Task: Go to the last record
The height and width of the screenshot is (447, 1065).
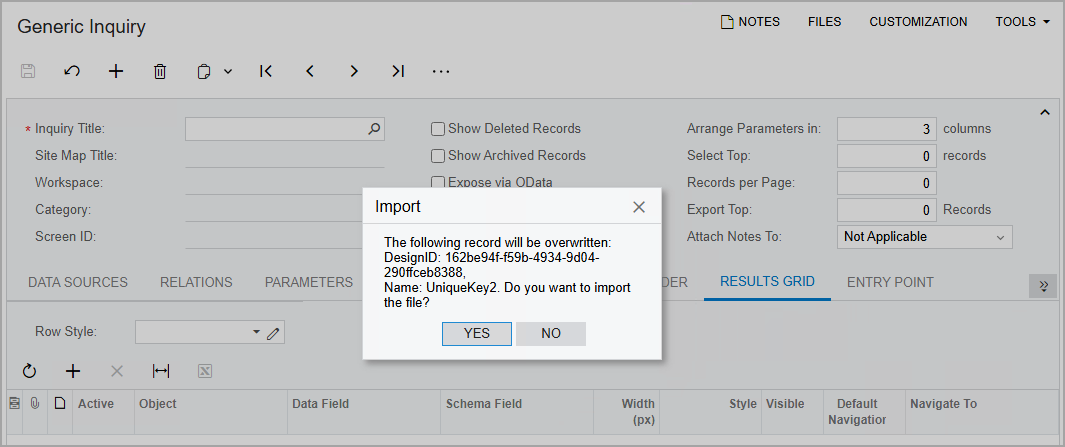Action: click(x=398, y=71)
